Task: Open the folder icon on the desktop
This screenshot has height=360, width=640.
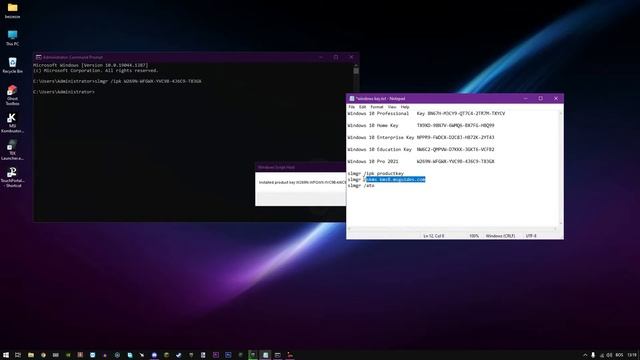Action: coord(12,11)
